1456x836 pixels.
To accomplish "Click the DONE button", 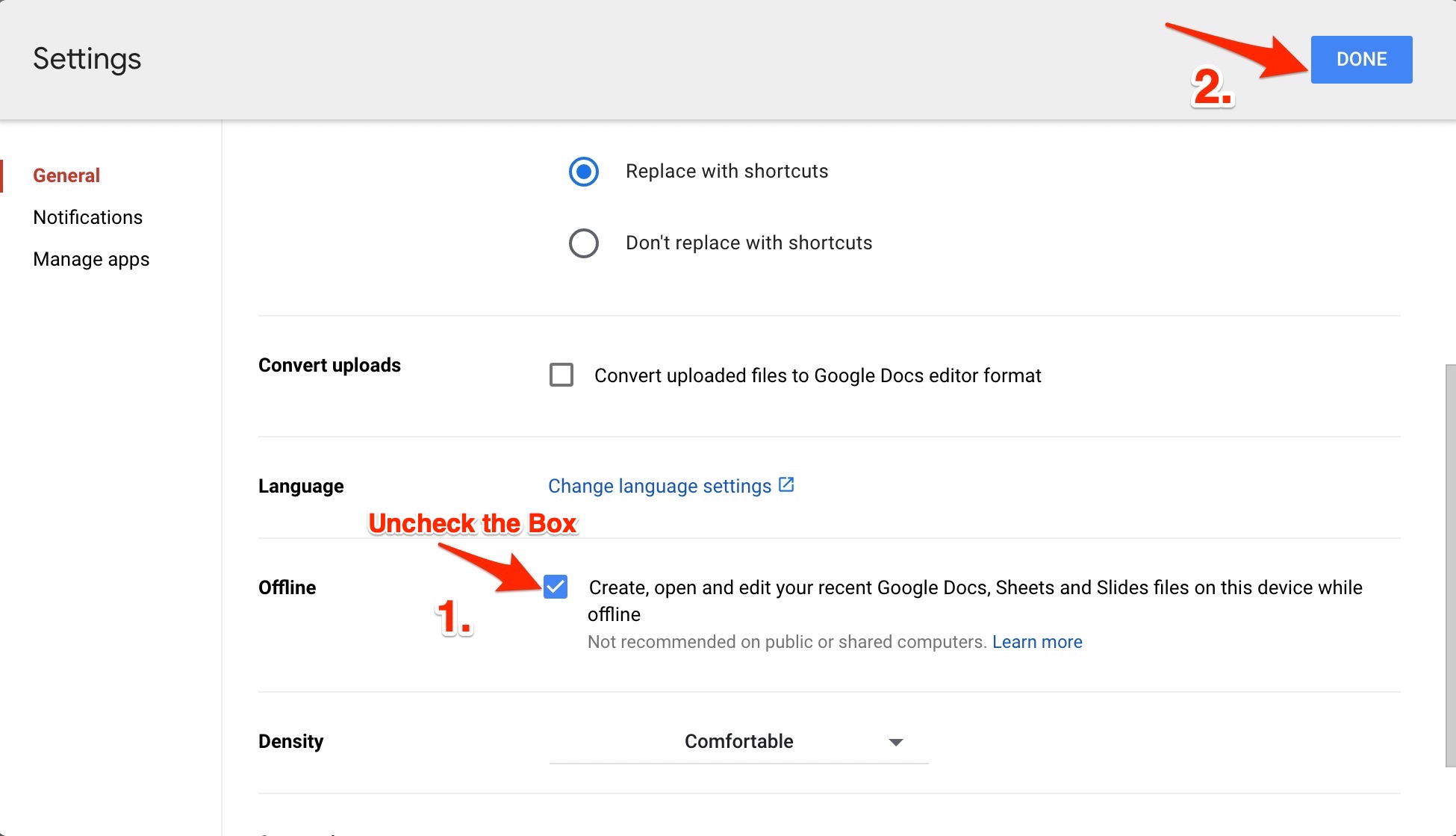I will pyautogui.click(x=1360, y=59).
